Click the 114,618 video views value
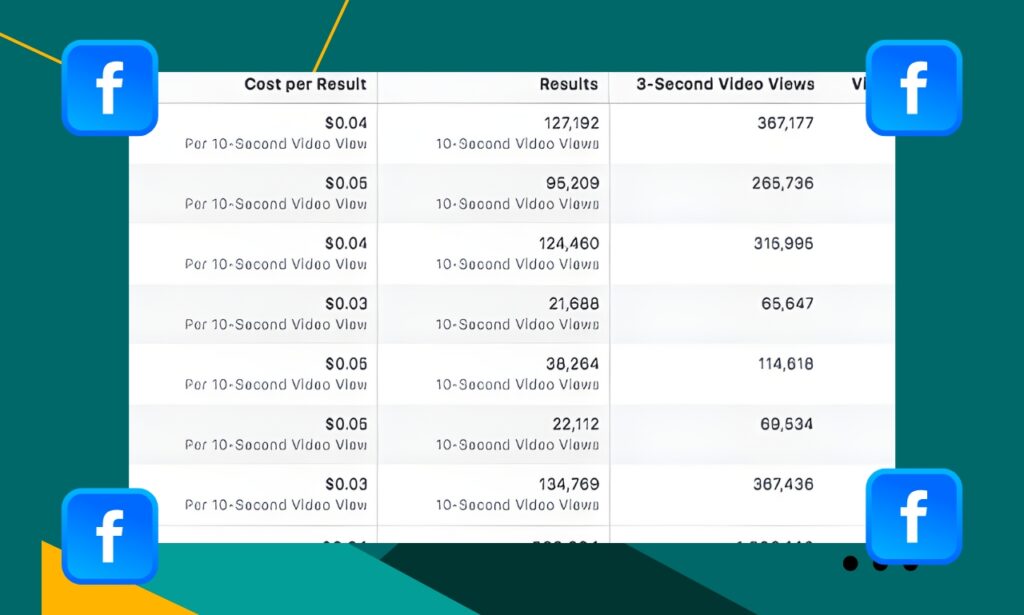 pyautogui.click(x=785, y=364)
